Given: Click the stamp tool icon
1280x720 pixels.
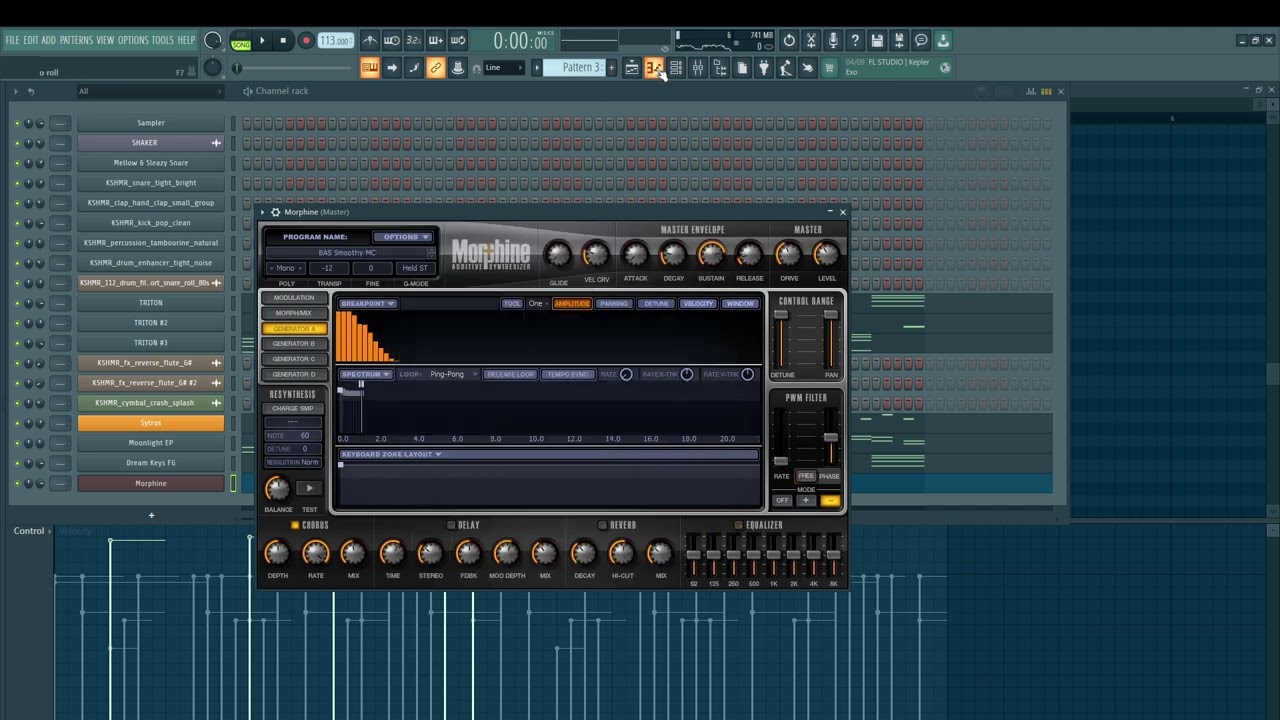Looking at the screenshot, I should [x=458, y=68].
